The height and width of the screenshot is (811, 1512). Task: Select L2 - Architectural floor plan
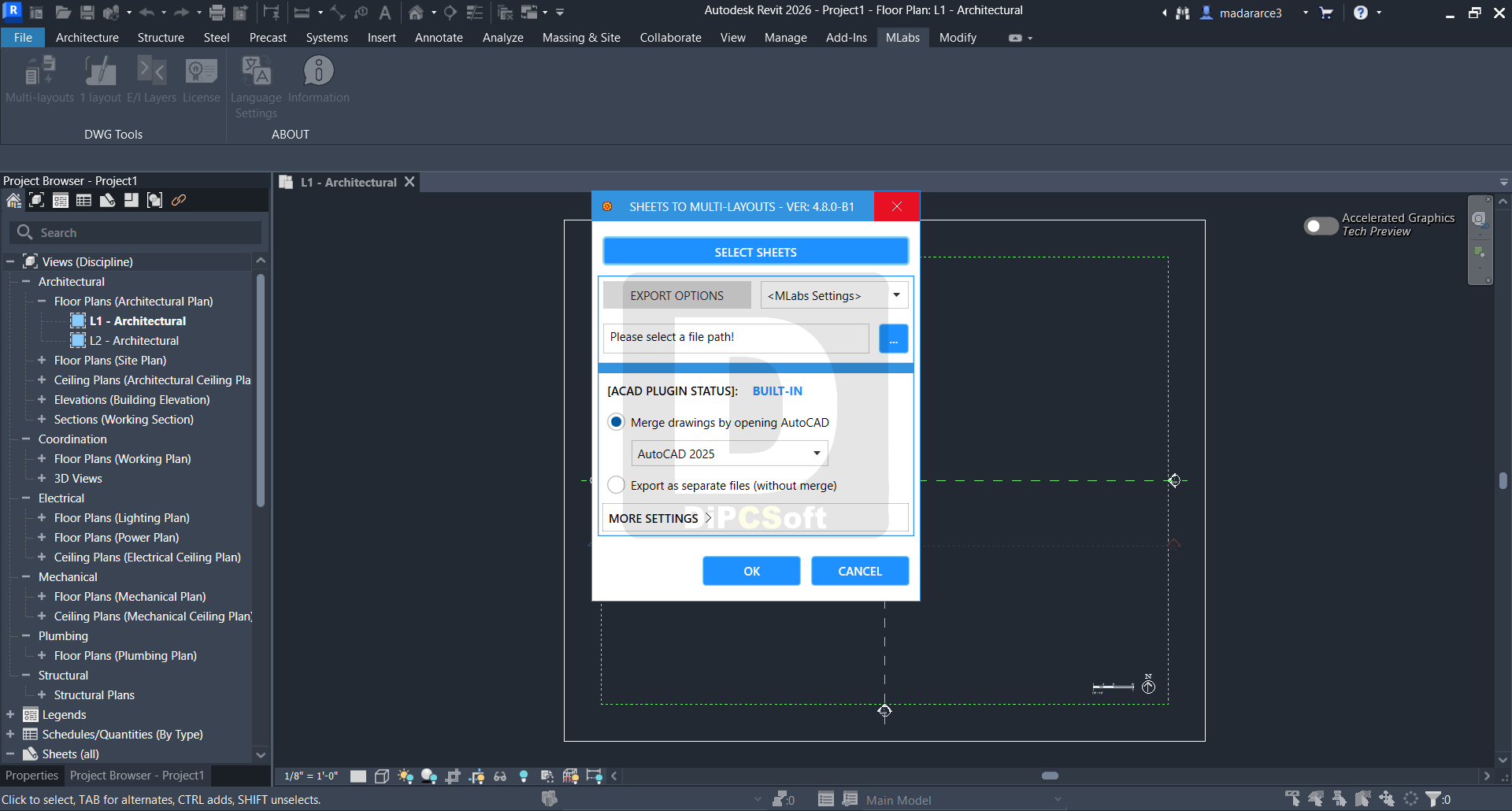click(134, 340)
